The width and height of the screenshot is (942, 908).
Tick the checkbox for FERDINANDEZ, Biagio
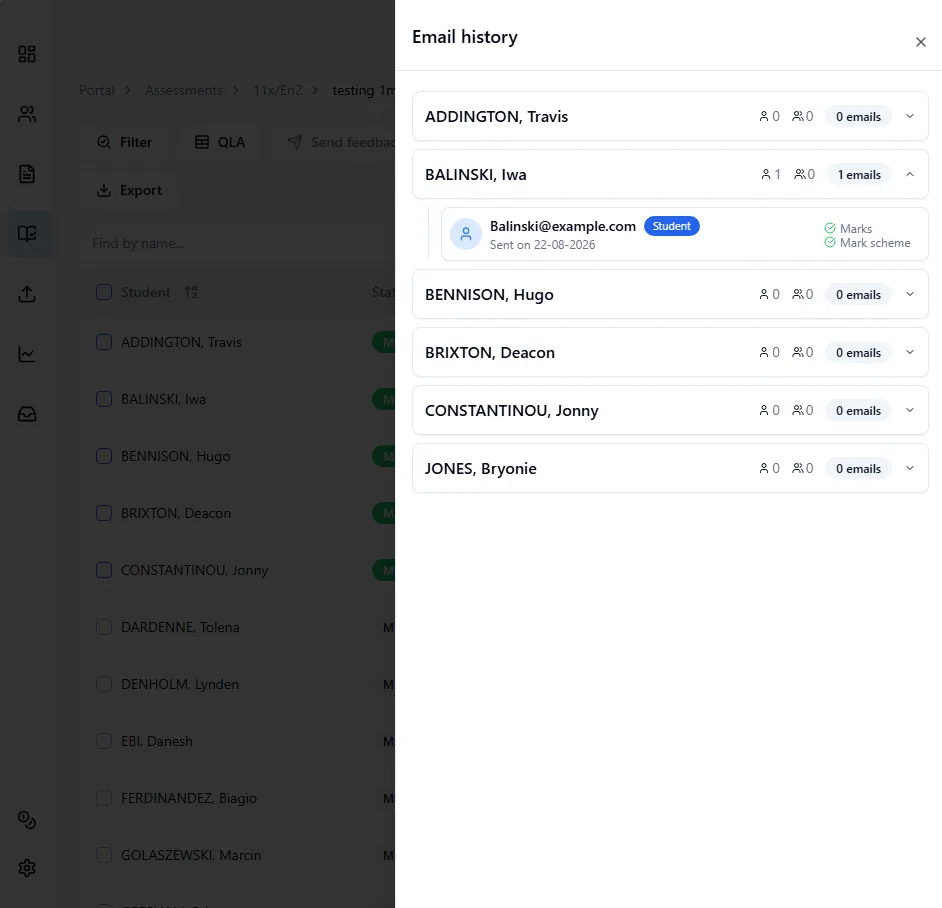(x=104, y=798)
